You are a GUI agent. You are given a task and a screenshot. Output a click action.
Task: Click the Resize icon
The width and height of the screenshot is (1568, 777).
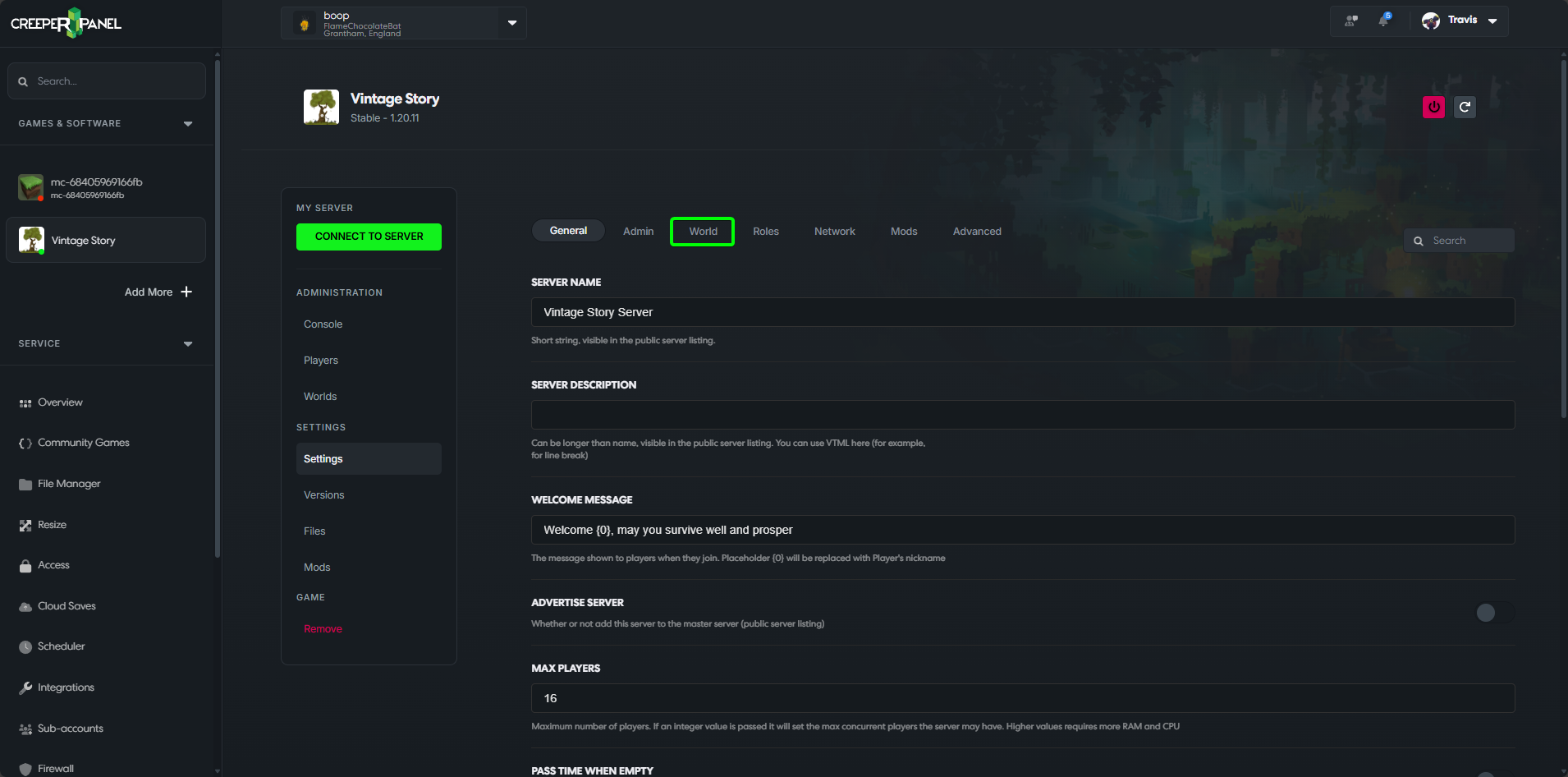(25, 526)
